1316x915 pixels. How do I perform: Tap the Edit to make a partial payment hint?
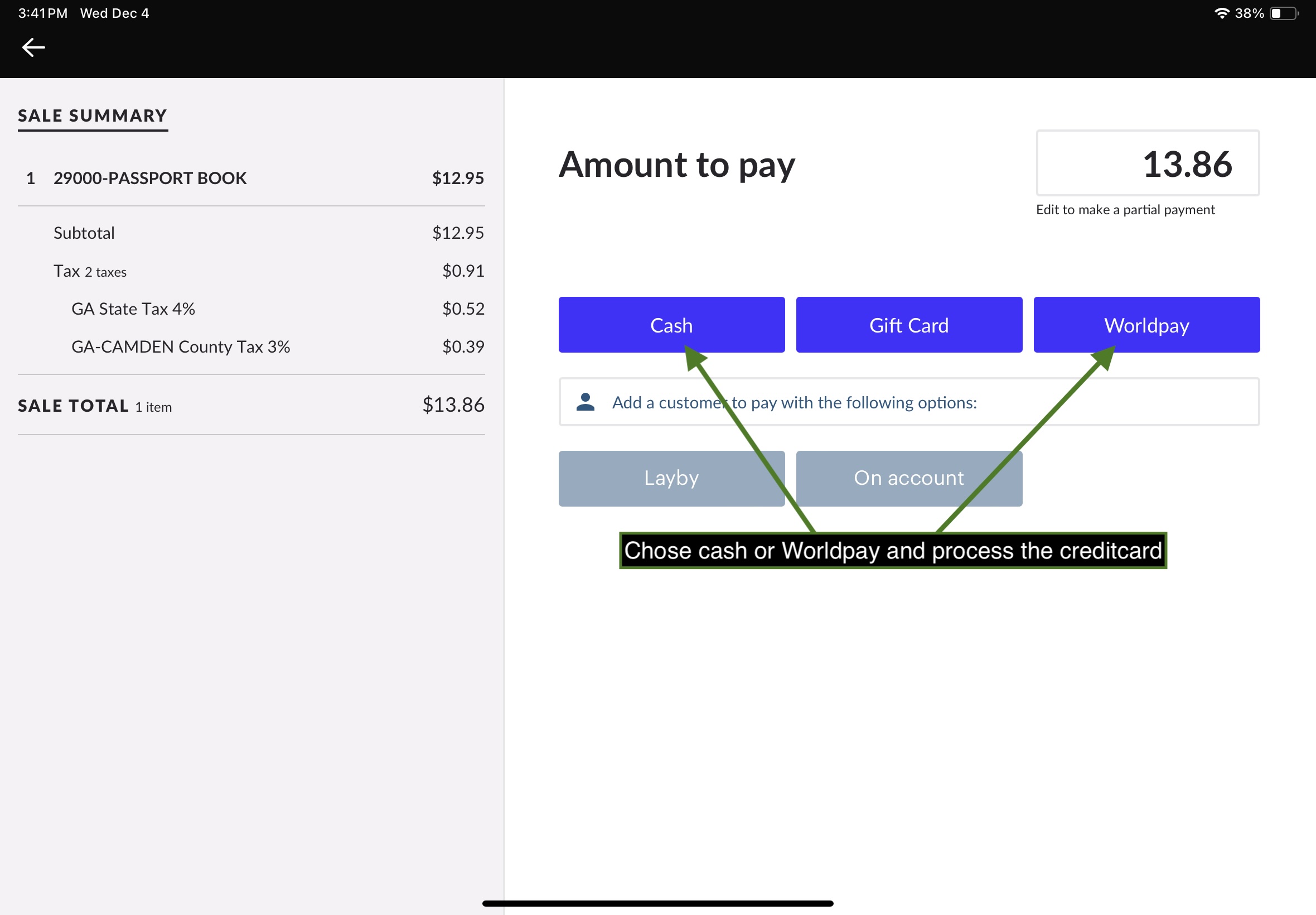pos(1125,210)
